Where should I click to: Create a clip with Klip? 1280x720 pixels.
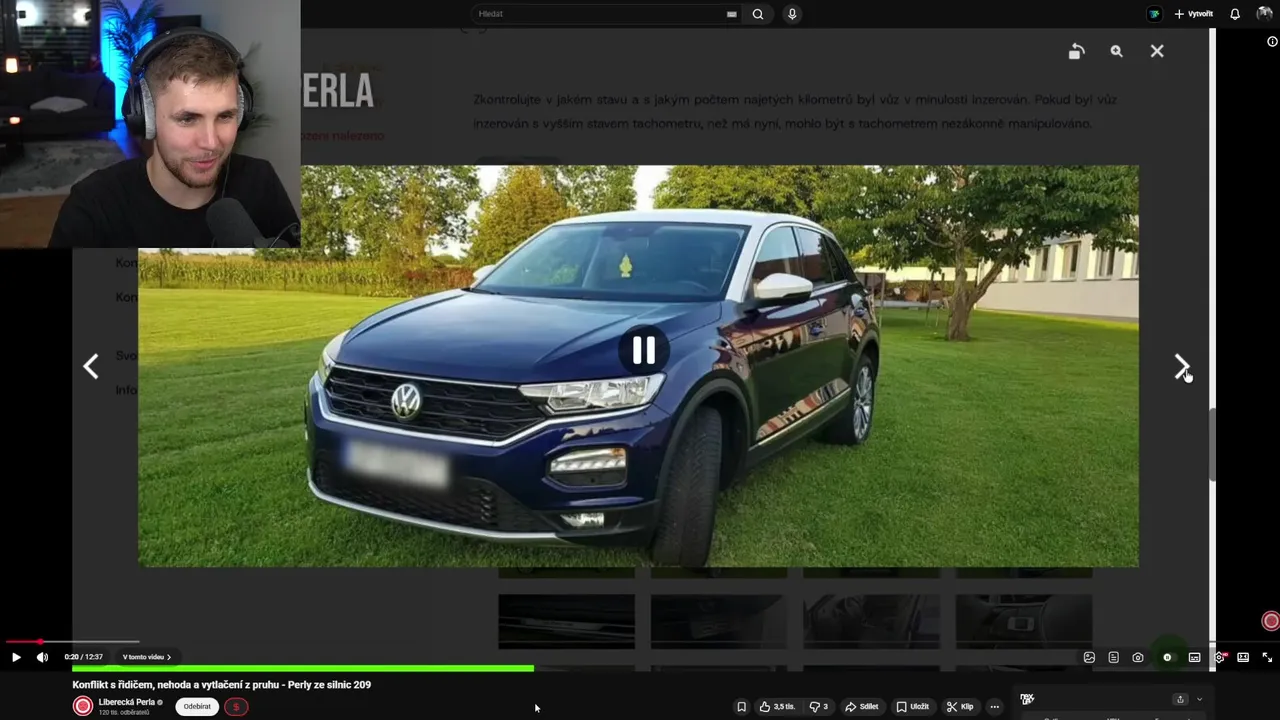click(960, 706)
